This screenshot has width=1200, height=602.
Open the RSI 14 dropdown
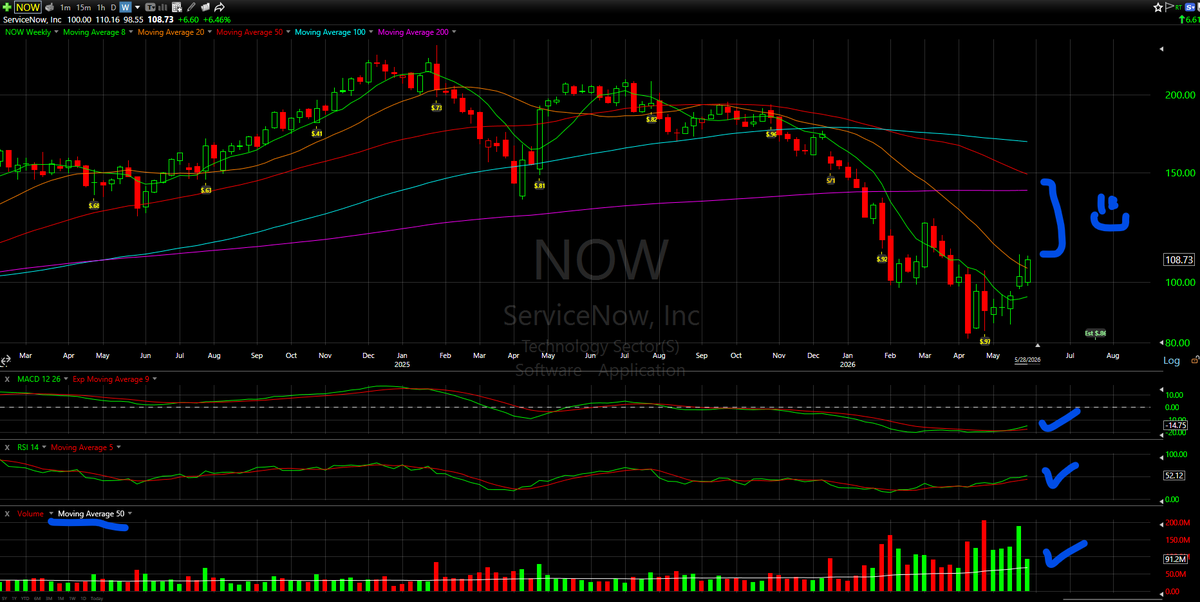tap(44, 447)
